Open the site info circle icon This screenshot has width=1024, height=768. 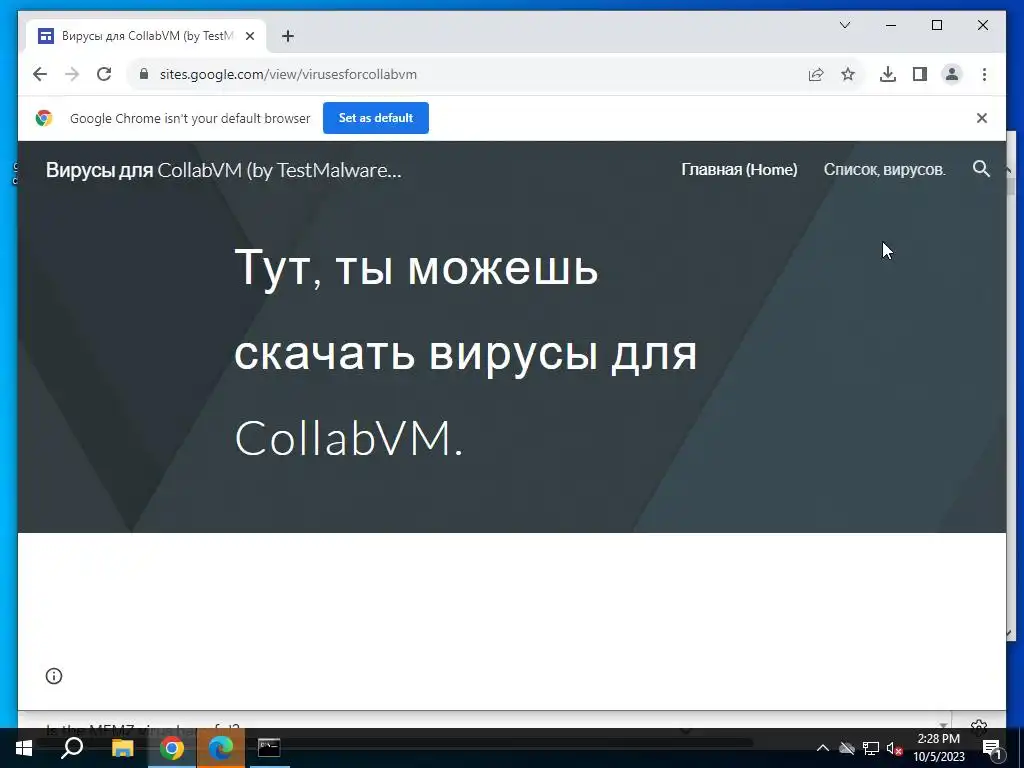click(x=54, y=676)
